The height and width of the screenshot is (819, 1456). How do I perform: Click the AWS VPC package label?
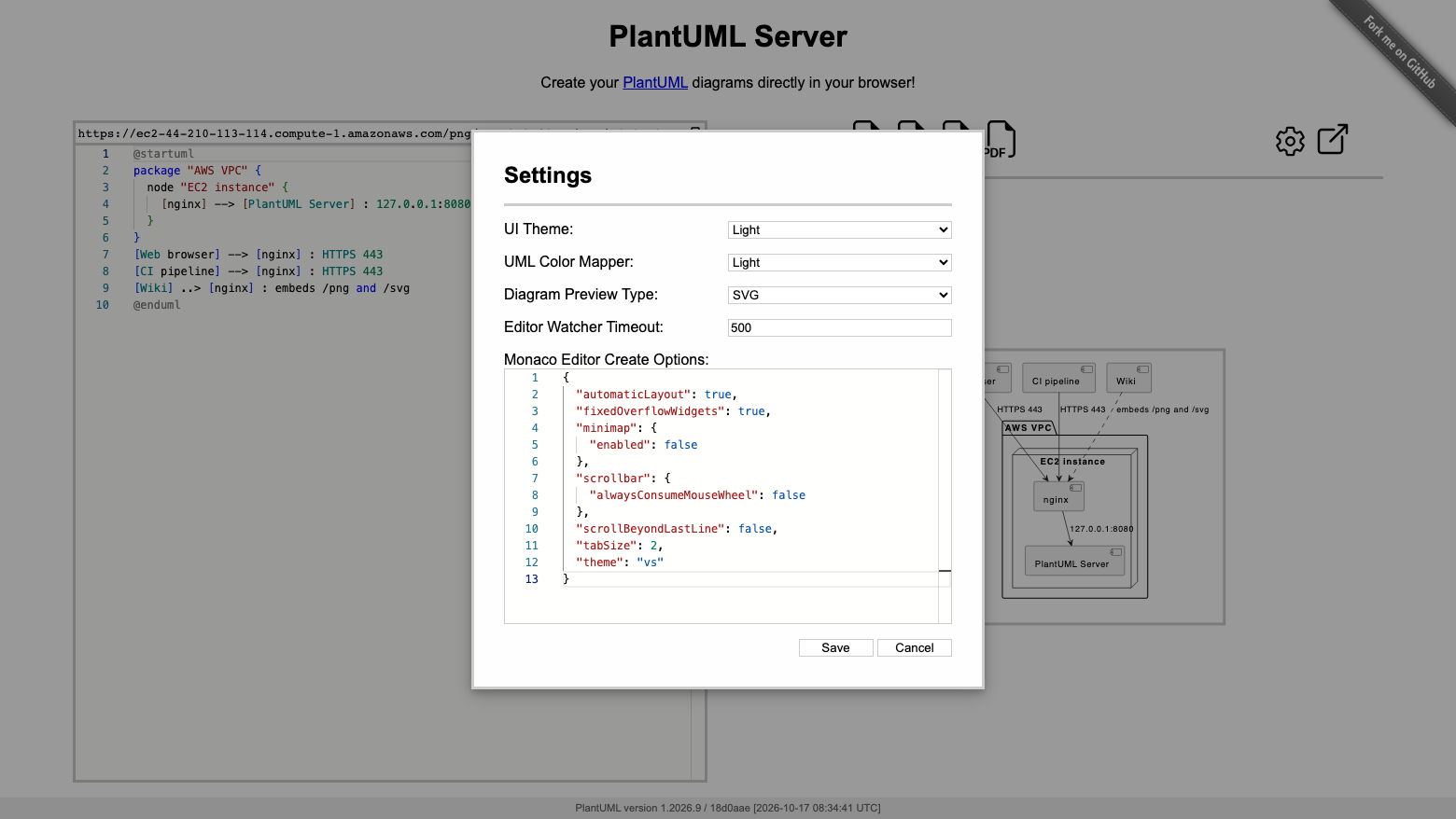click(1029, 428)
